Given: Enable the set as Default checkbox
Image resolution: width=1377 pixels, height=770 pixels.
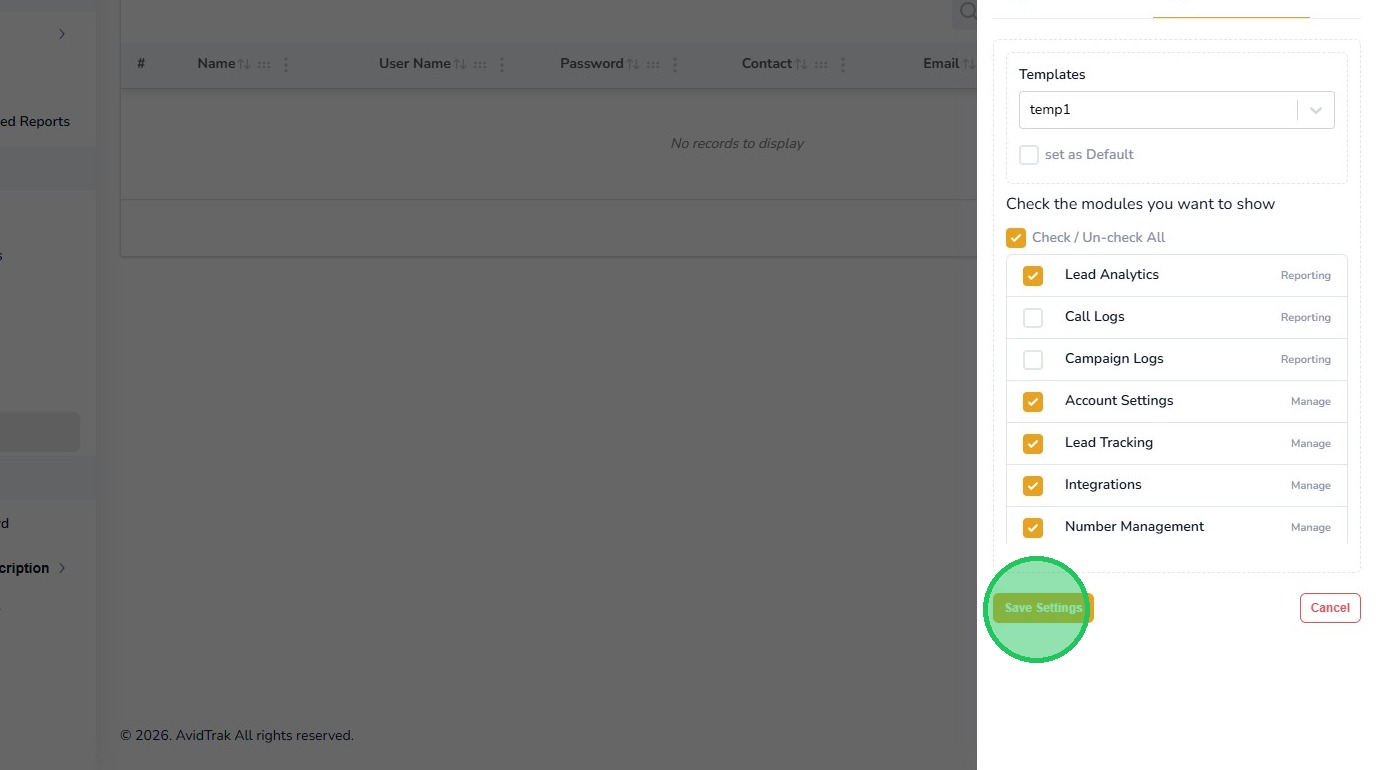Looking at the screenshot, I should (x=1028, y=155).
